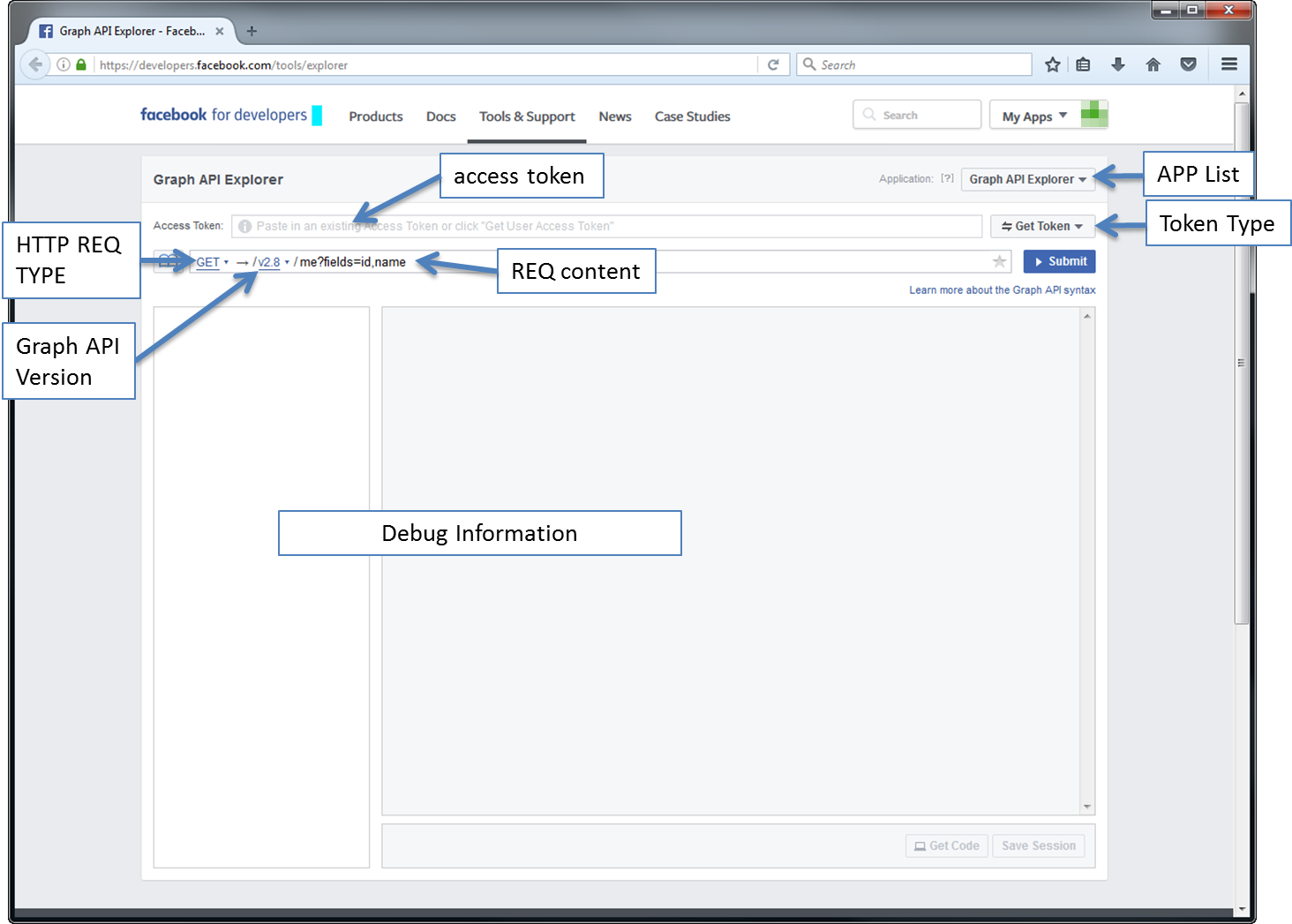The height and width of the screenshot is (924, 1292).
Task: Open site information icon in address bar
Action: click(x=64, y=64)
